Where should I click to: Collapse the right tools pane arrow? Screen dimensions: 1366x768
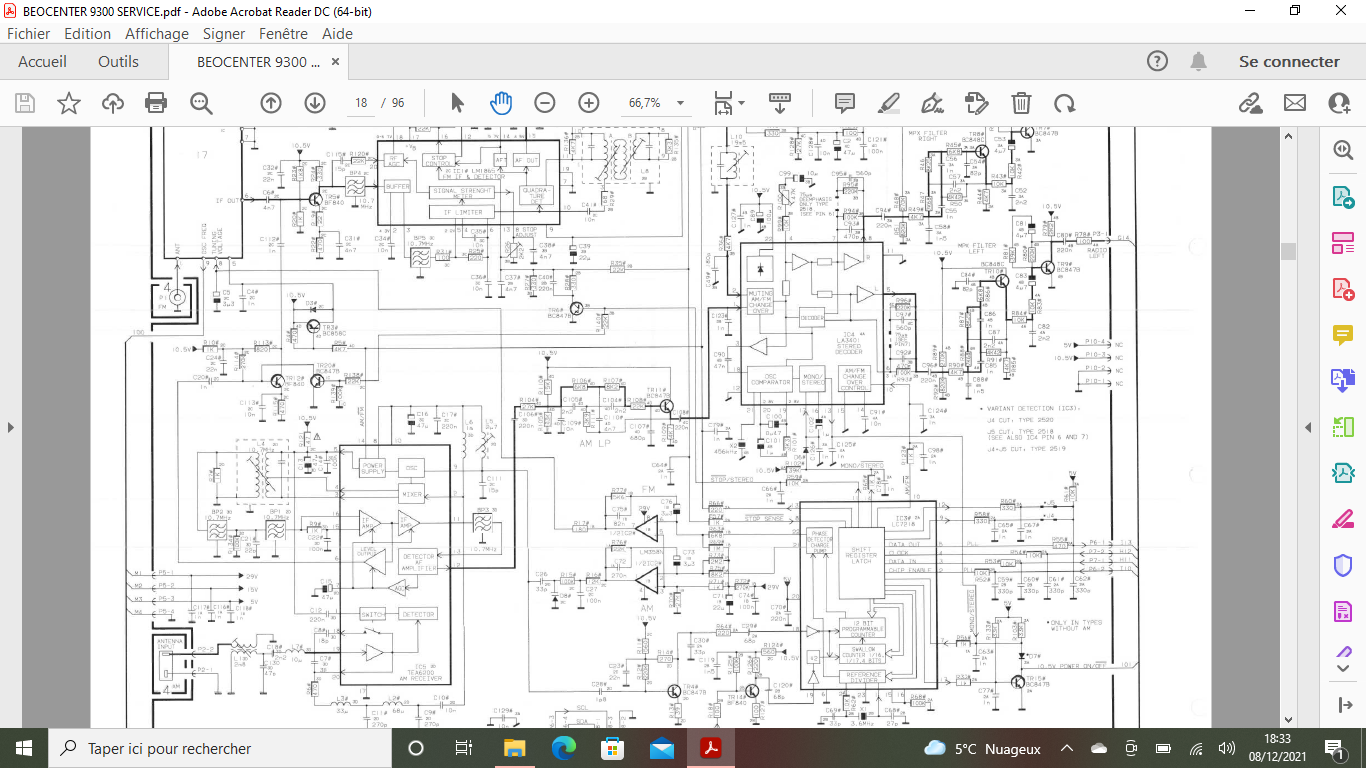point(1308,427)
